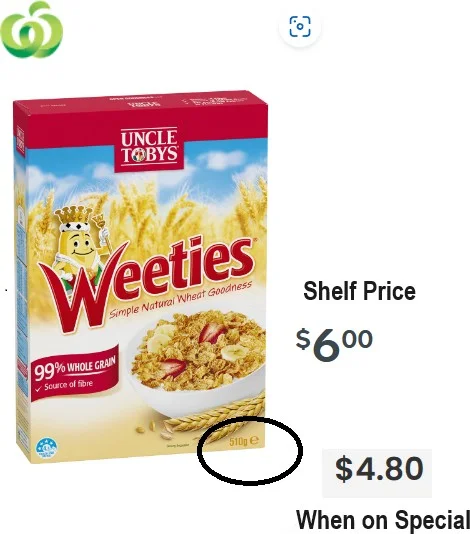This screenshot has width=470, height=534.
Task: Click the Source of fibre checkmark text
Action: pos(65,386)
